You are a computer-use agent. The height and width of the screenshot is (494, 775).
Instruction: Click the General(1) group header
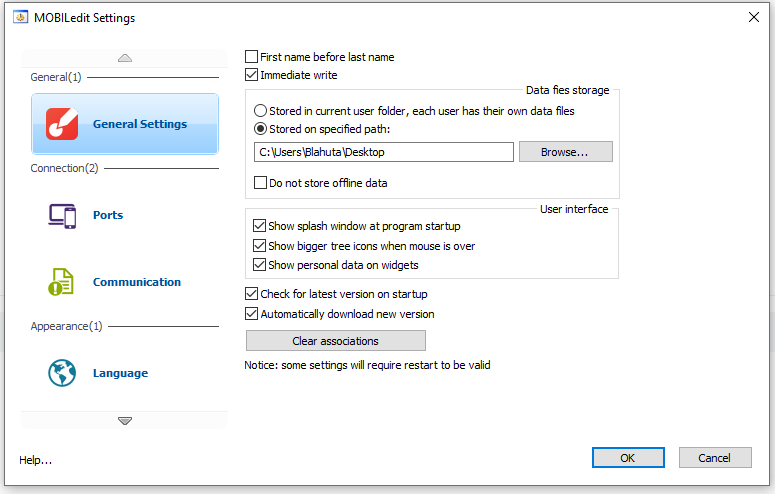56,77
